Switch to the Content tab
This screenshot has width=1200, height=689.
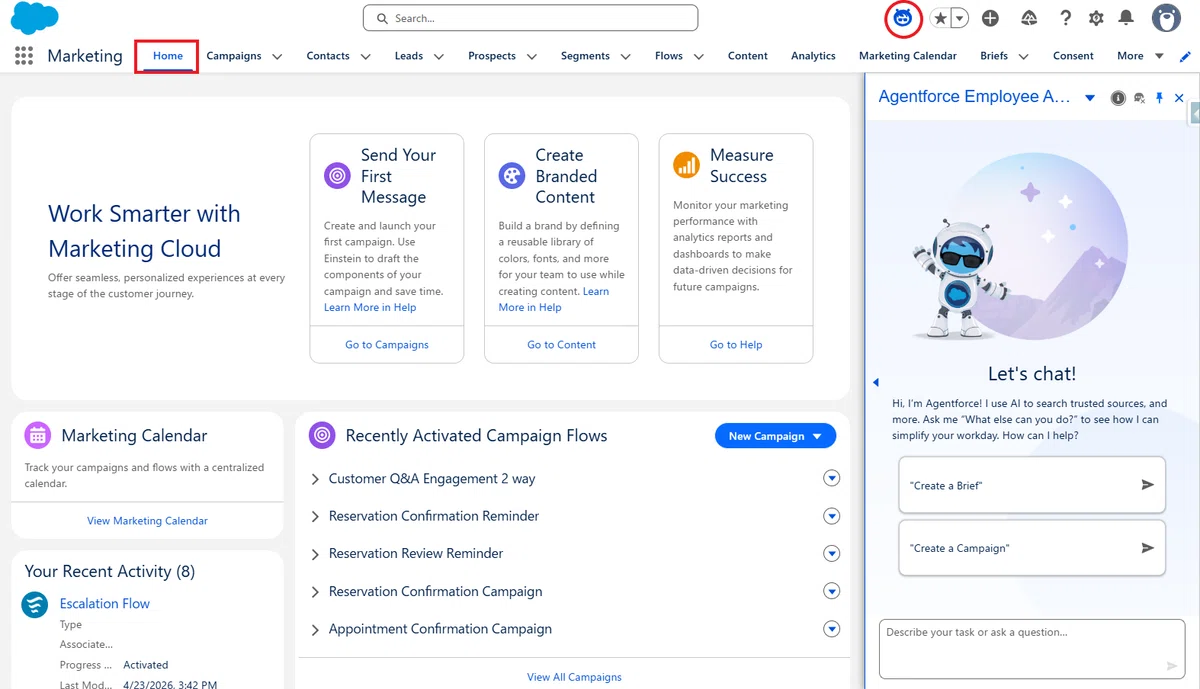click(747, 56)
